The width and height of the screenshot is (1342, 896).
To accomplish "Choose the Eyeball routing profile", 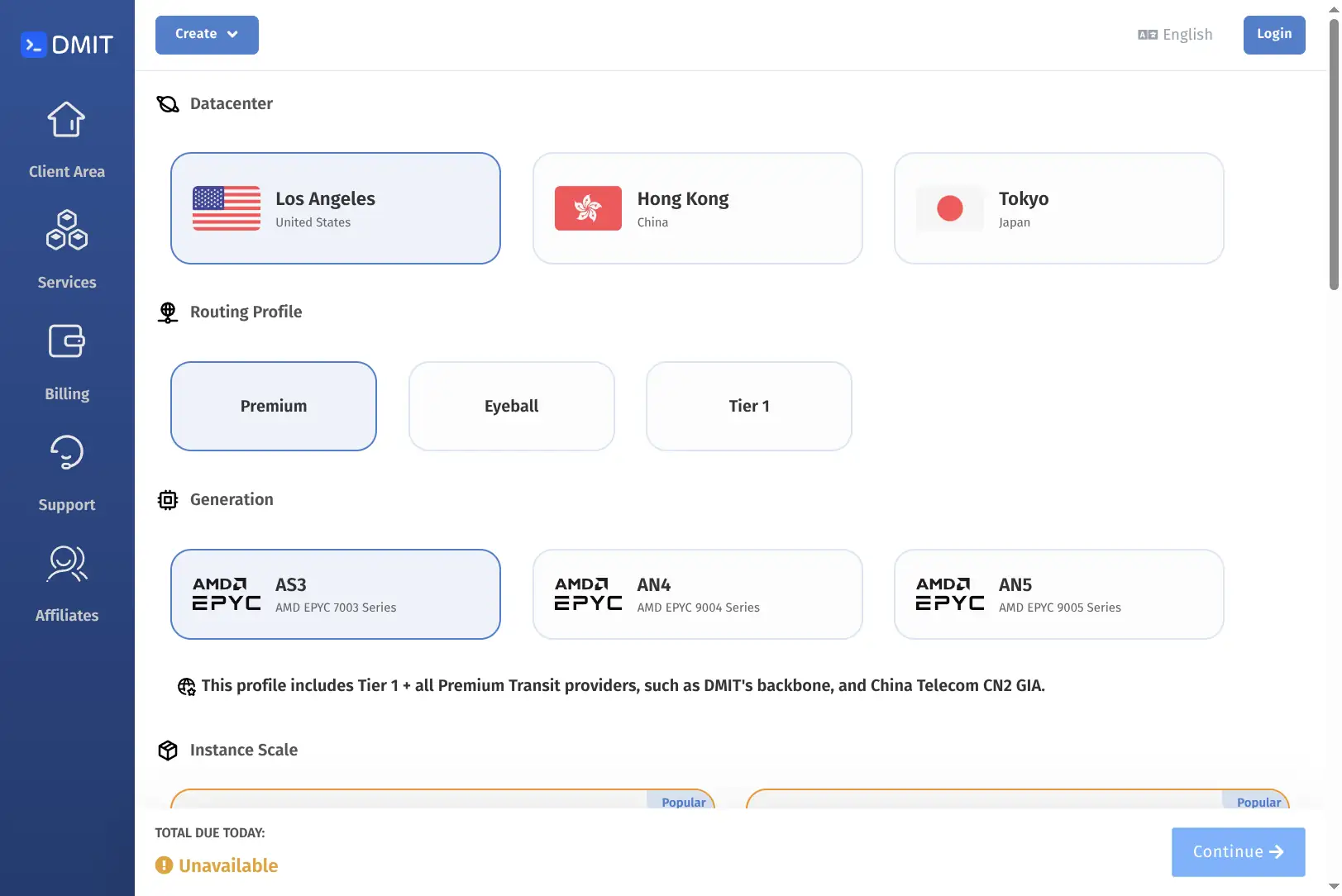I will tap(511, 406).
